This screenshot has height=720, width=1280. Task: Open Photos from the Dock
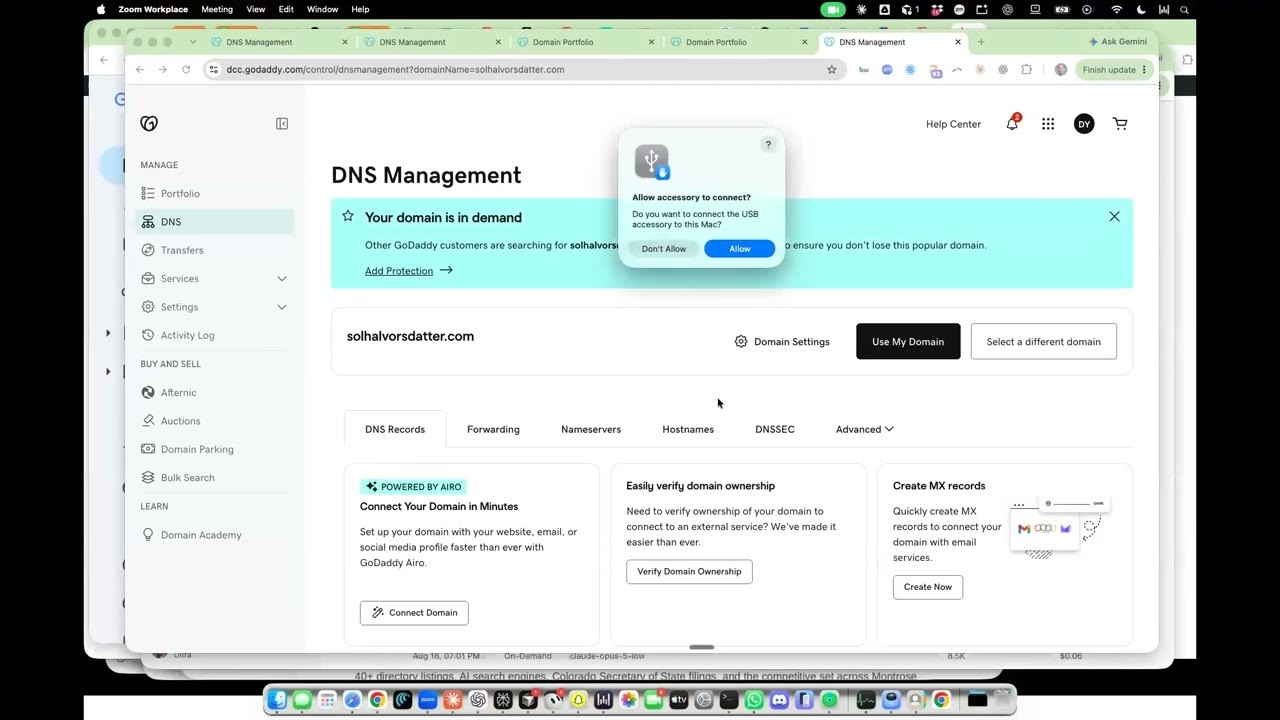coord(628,700)
